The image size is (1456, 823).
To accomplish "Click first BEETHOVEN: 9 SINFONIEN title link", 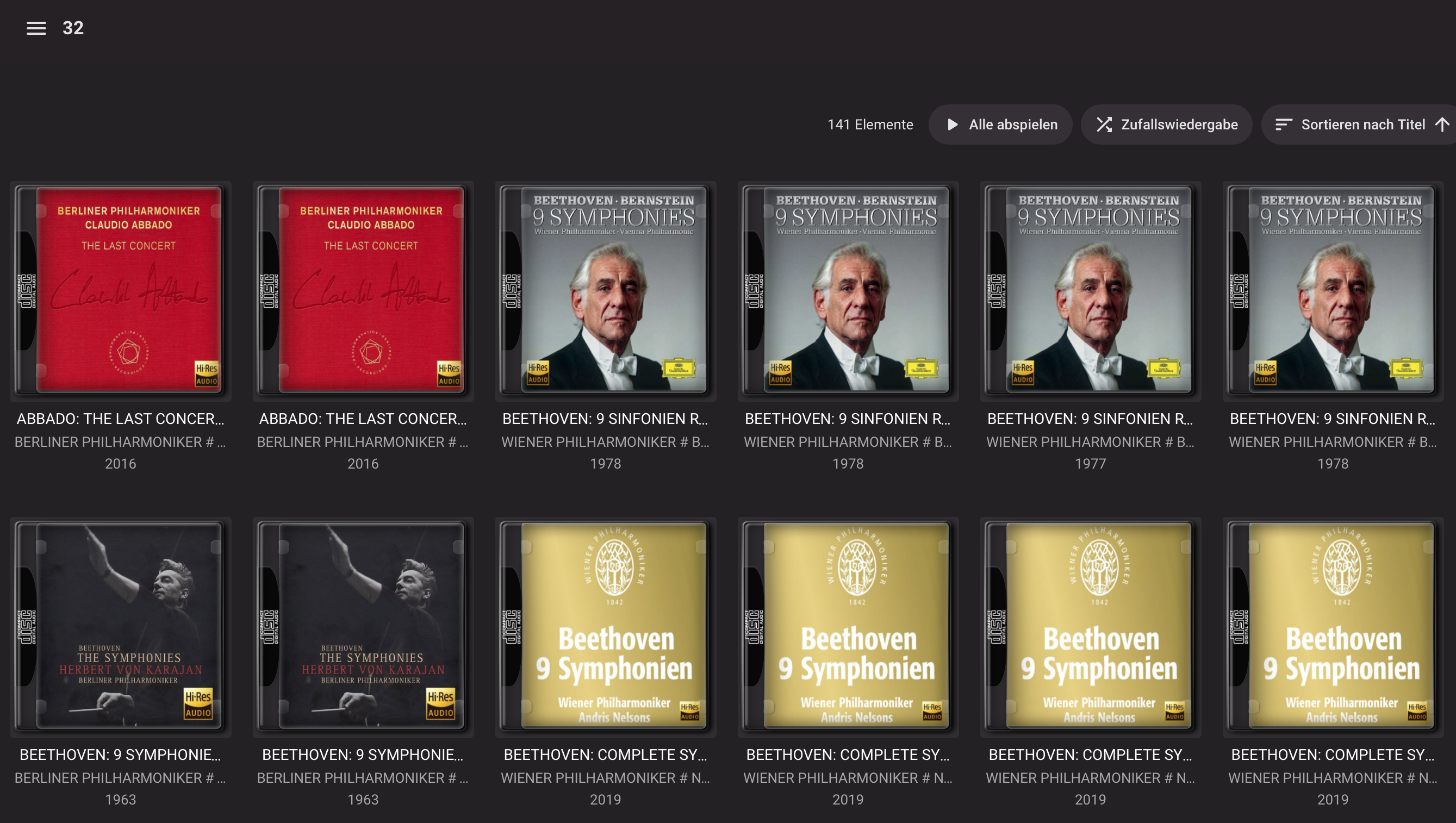I will [605, 419].
